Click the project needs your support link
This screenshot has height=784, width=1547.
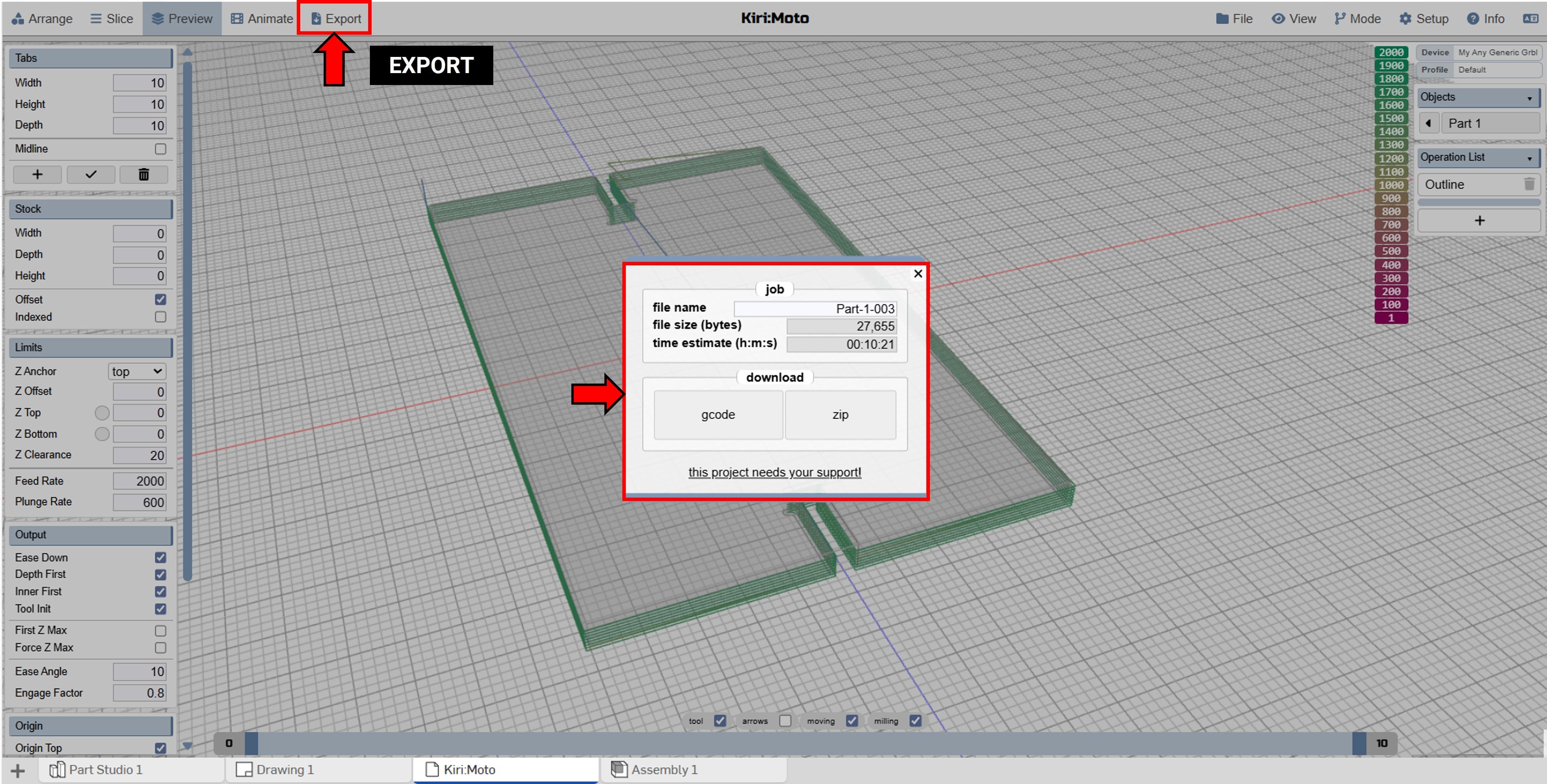774,472
